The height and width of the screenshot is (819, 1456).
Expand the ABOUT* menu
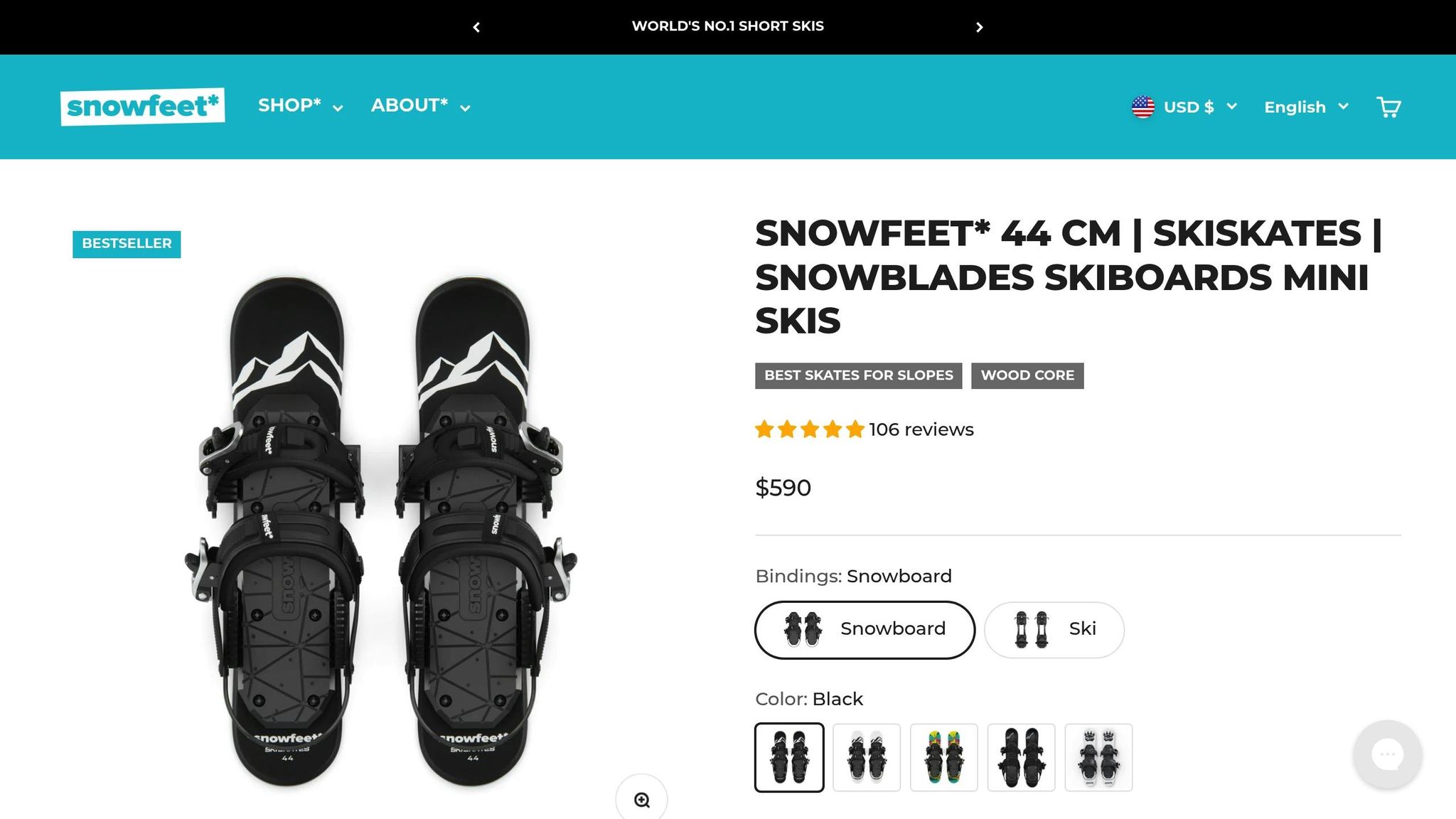[420, 106]
